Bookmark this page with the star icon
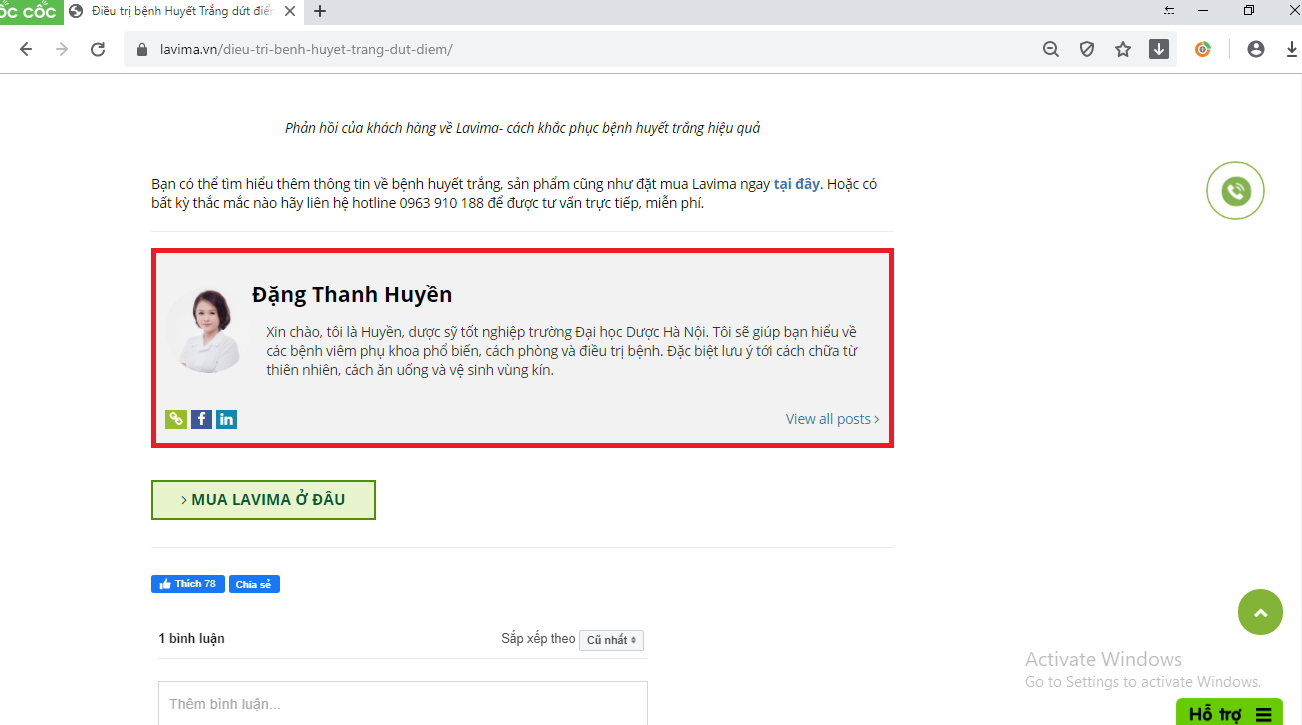1302x725 pixels. coord(1123,49)
